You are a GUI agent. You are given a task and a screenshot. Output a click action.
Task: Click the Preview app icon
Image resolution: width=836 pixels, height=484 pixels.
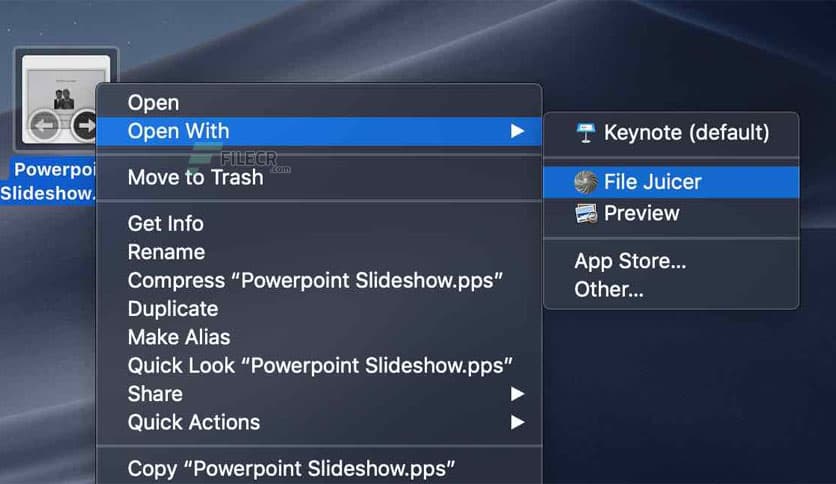tap(586, 214)
